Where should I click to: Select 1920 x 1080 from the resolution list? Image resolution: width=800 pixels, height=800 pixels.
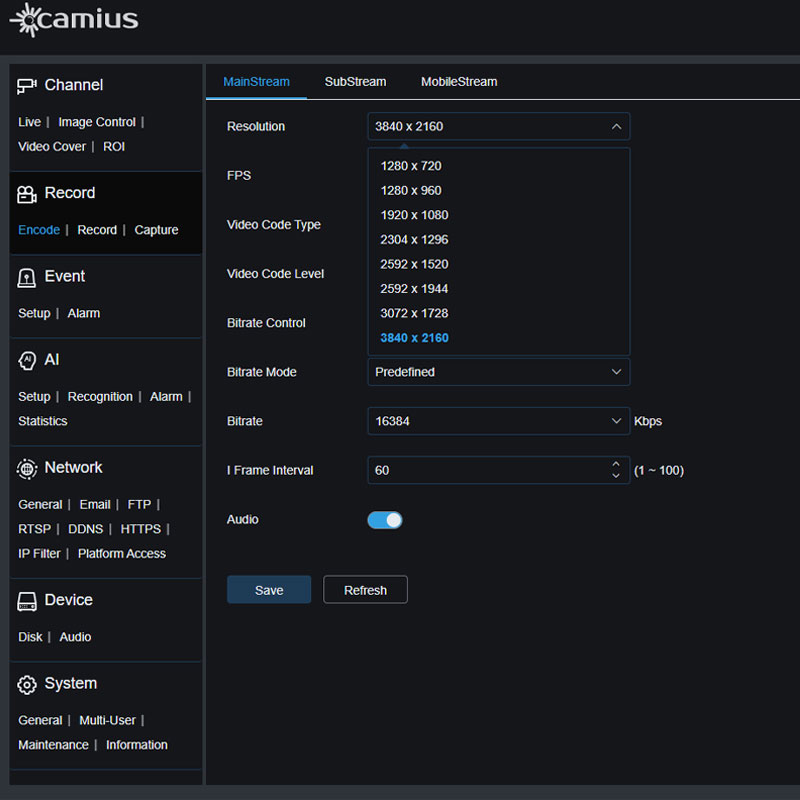point(414,214)
